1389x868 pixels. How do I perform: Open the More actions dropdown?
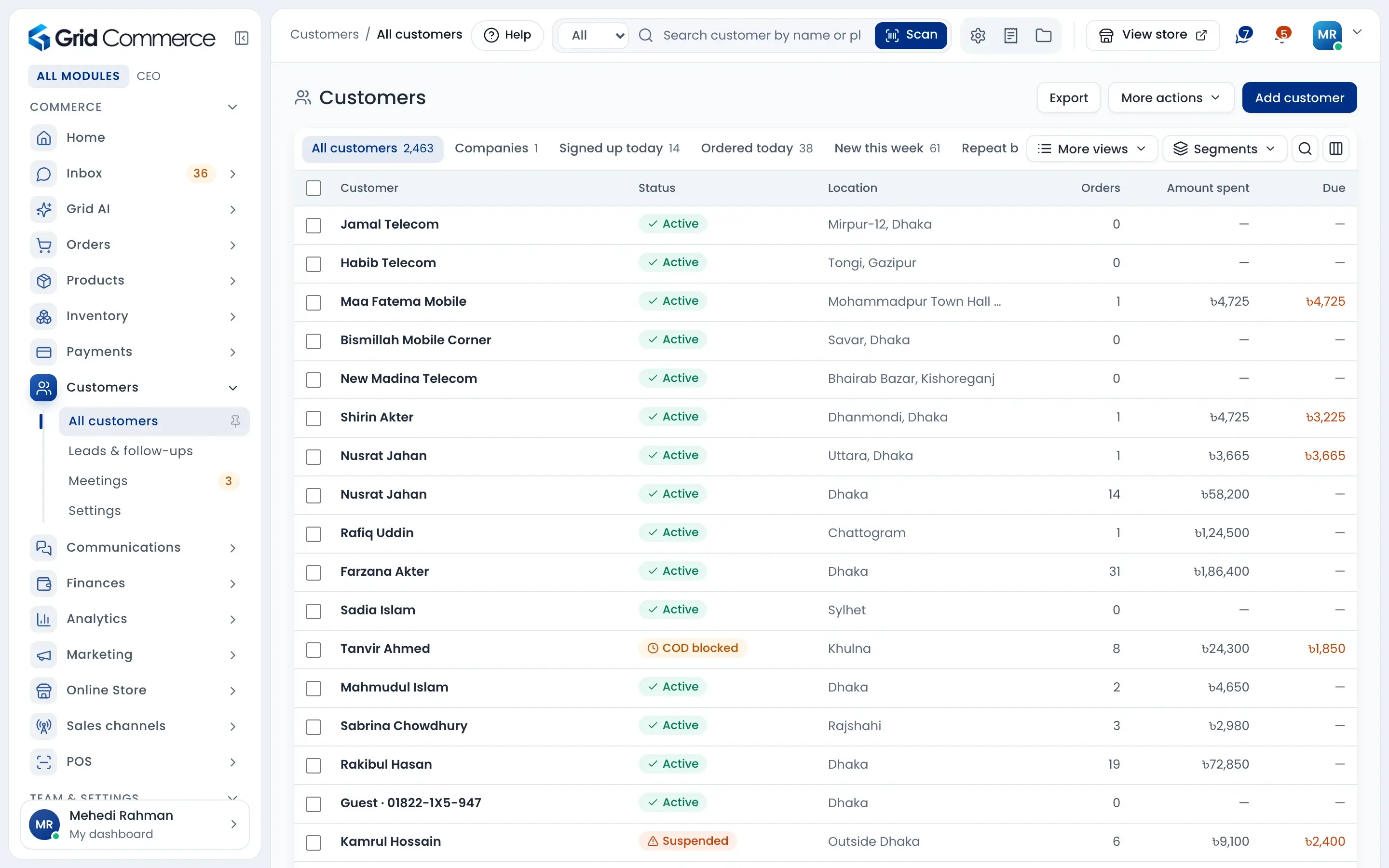pyautogui.click(x=1171, y=97)
